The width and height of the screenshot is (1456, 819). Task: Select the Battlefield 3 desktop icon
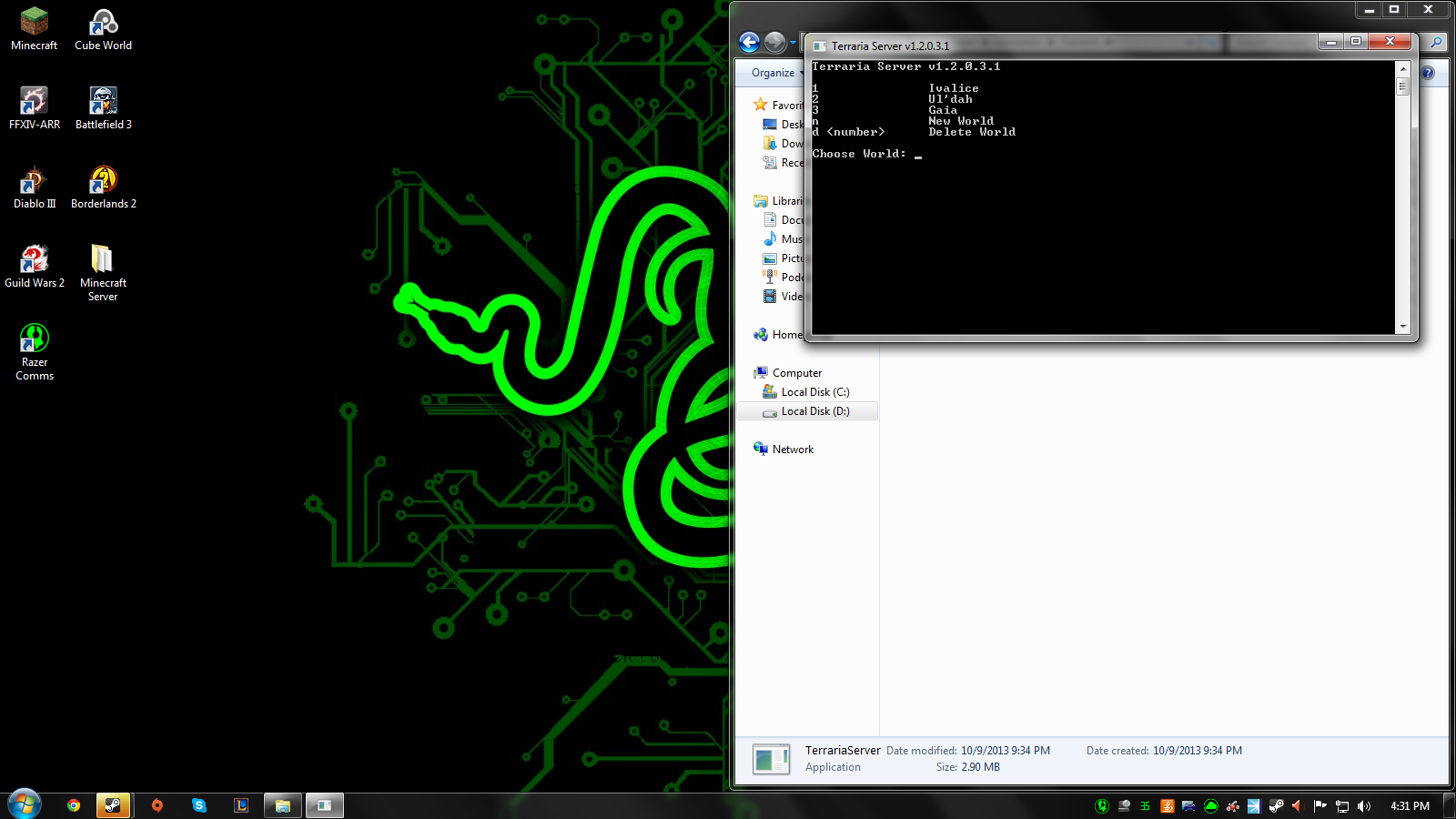pyautogui.click(x=103, y=108)
